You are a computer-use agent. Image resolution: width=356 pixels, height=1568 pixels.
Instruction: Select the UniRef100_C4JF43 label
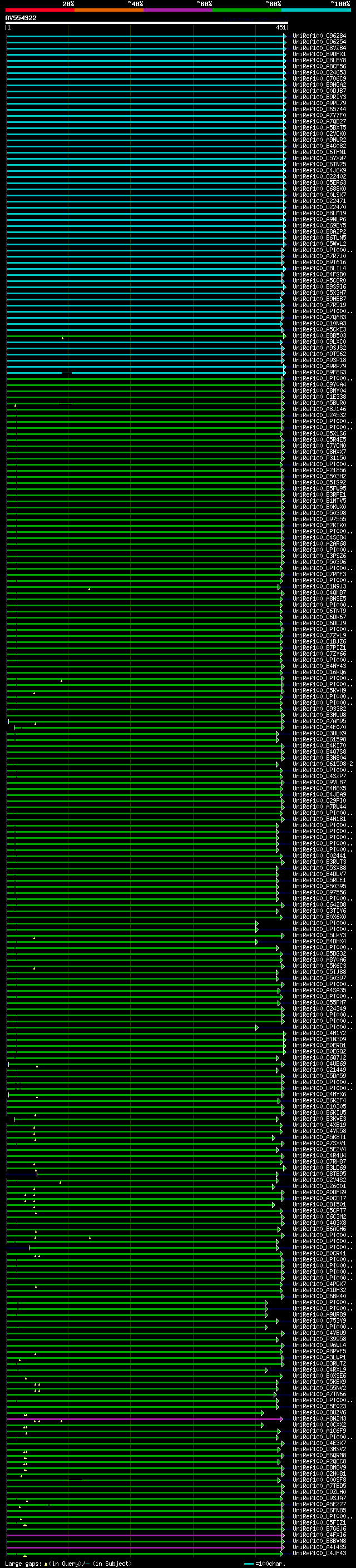coord(319,1553)
